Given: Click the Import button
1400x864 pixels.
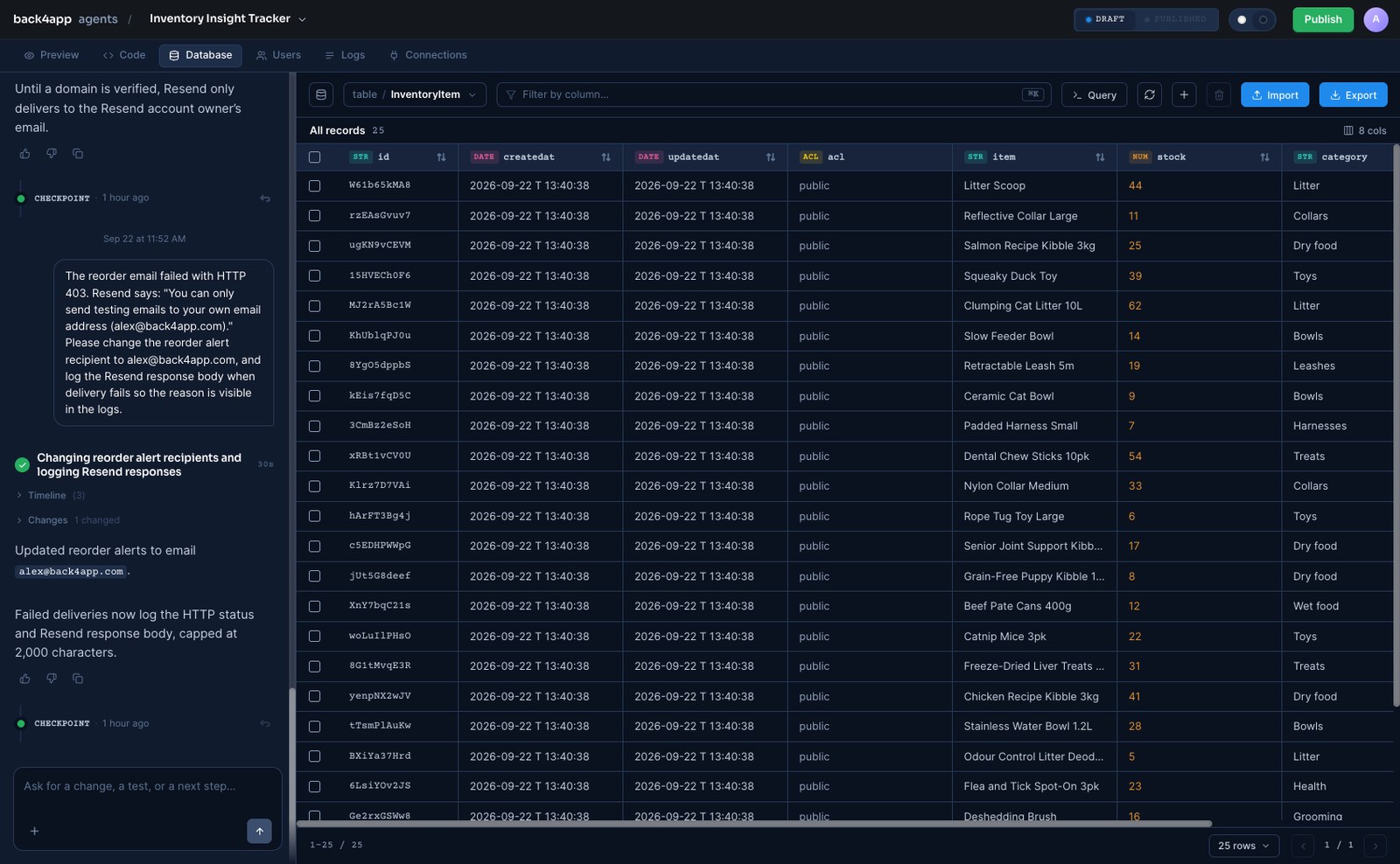Looking at the screenshot, I should [x=1275, y=94].
